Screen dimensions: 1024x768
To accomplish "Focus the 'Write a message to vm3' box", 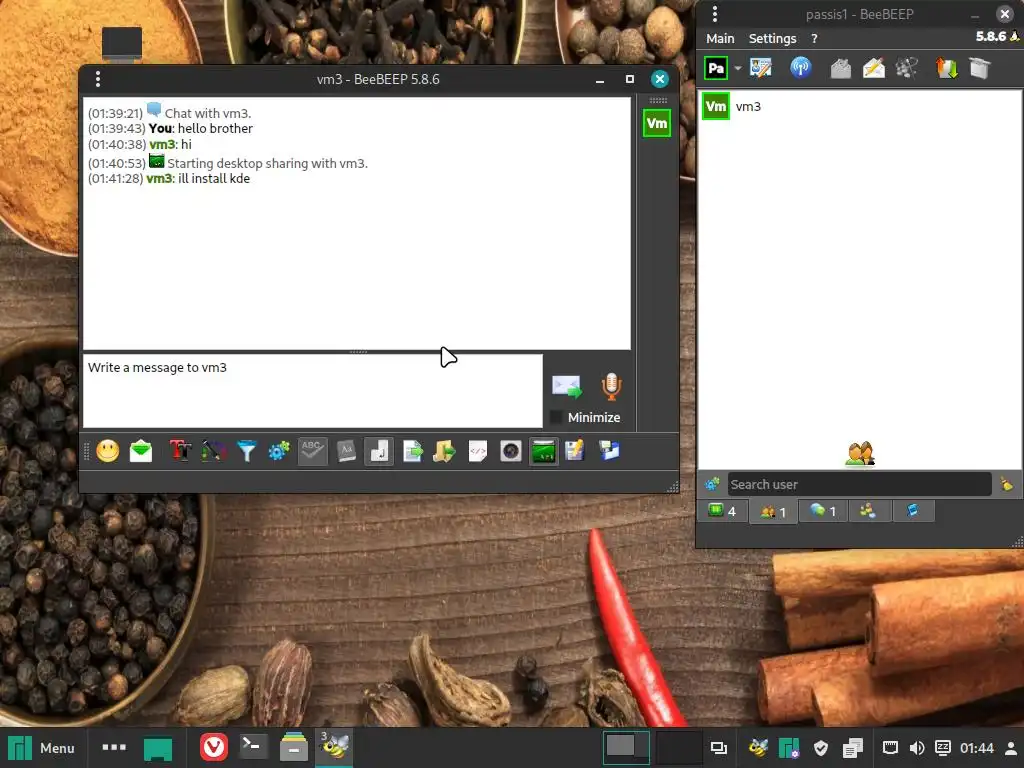I will click(x=313, y=391).
